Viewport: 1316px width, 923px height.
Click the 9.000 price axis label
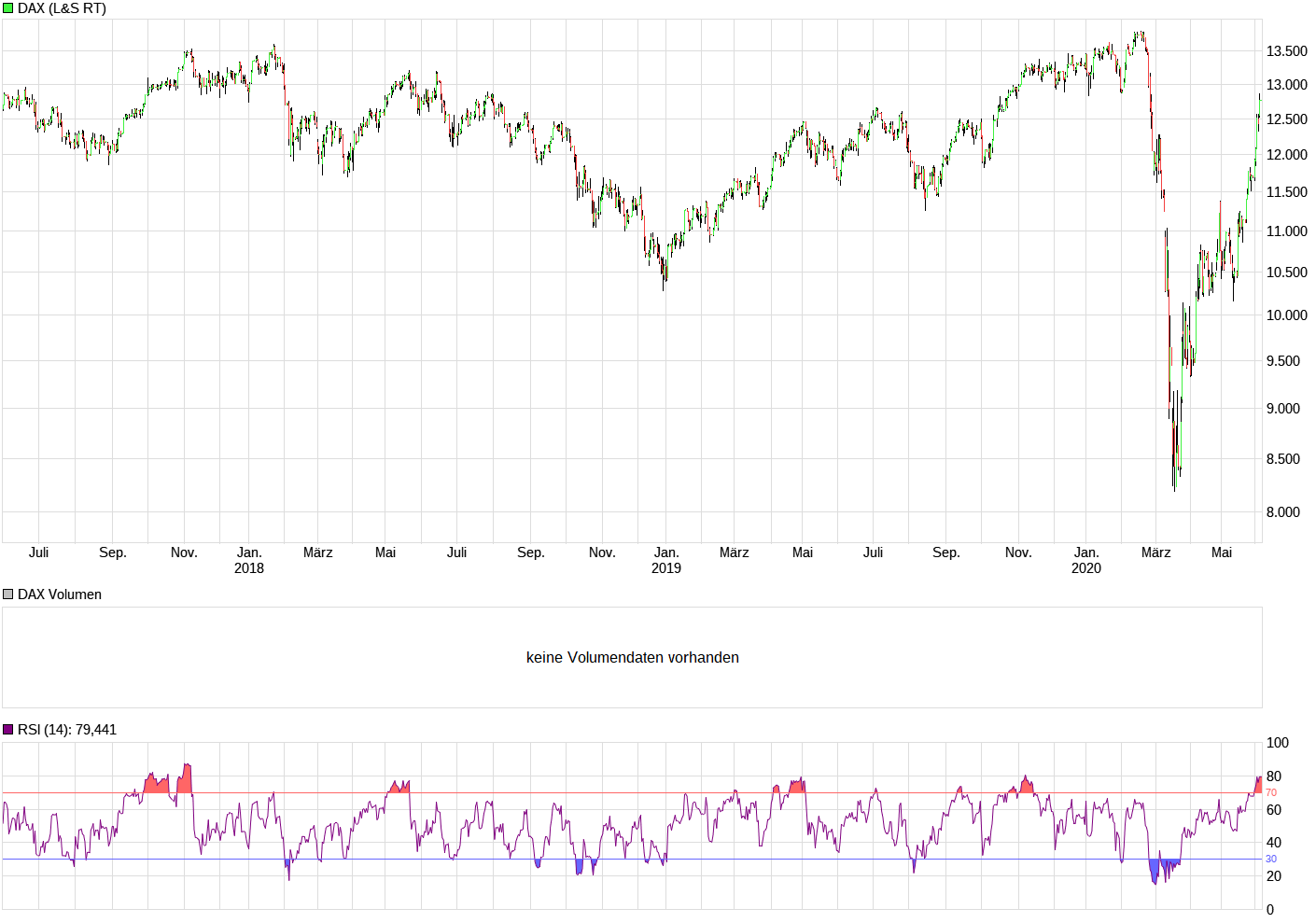[x=1283, y=409]
